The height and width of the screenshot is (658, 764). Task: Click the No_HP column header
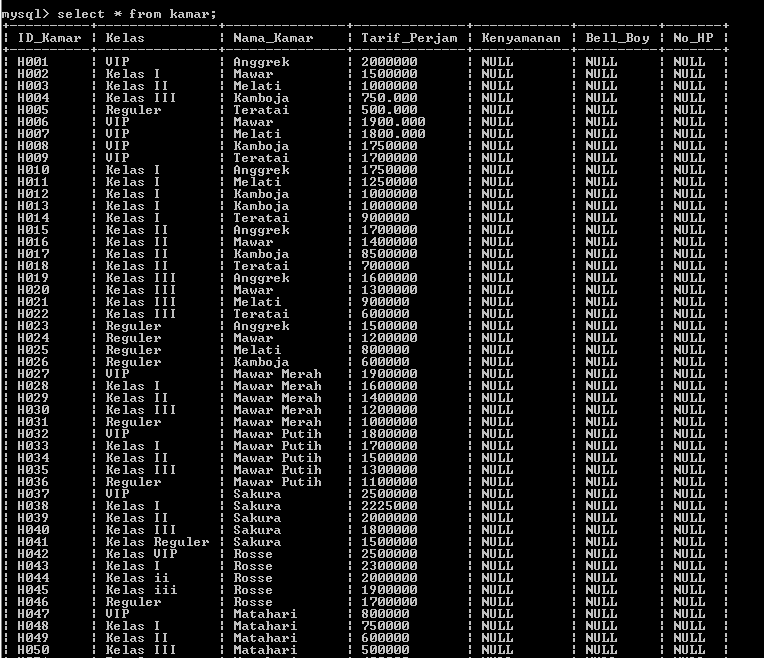click(693, 38)
